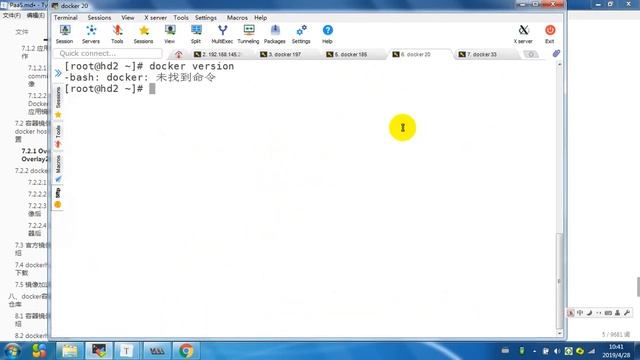The width and height of the screenshot is (640, 360).
Task: Open the Typora T taskbar button
Action: [x=127, y=351]
